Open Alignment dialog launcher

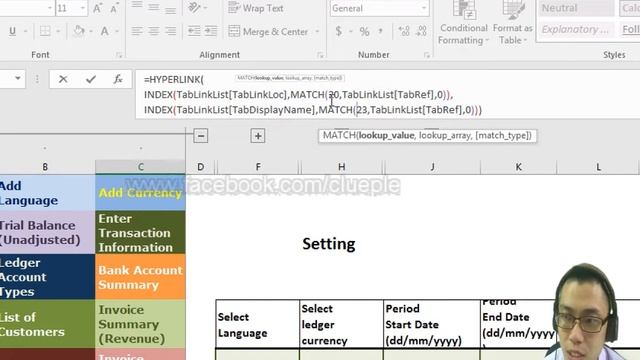coord(320,55)
